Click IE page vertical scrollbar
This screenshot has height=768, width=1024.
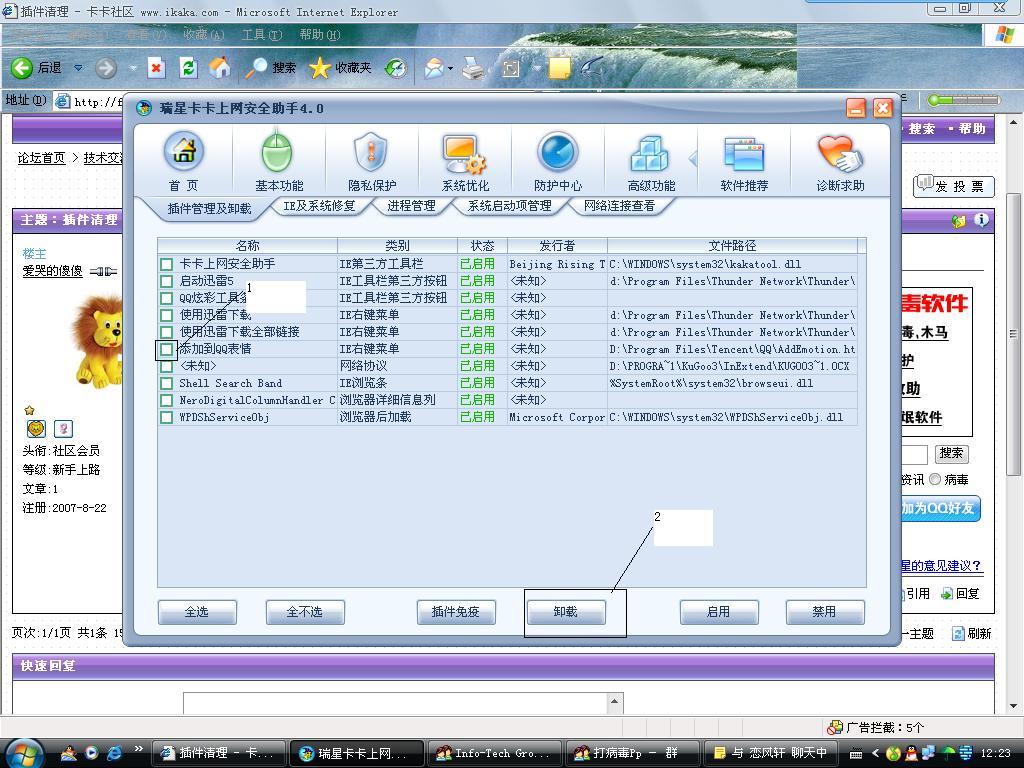tap(1013, 414)
